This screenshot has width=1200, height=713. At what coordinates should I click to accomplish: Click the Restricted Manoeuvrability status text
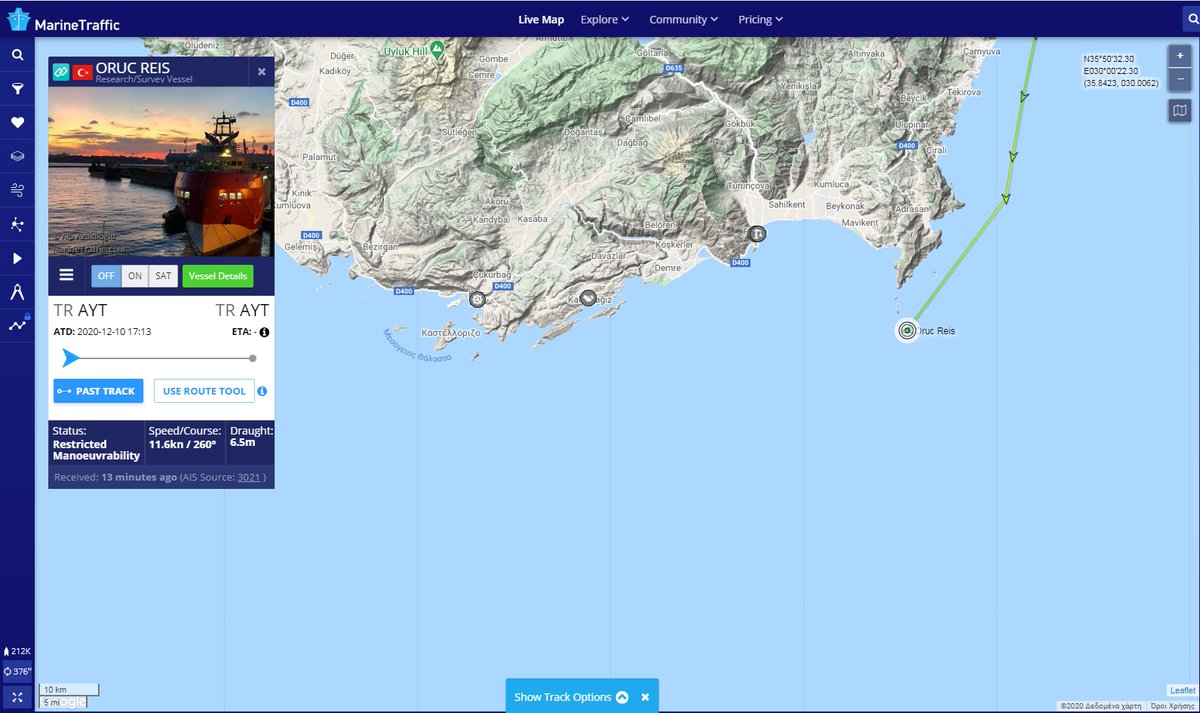pos(96,450)
